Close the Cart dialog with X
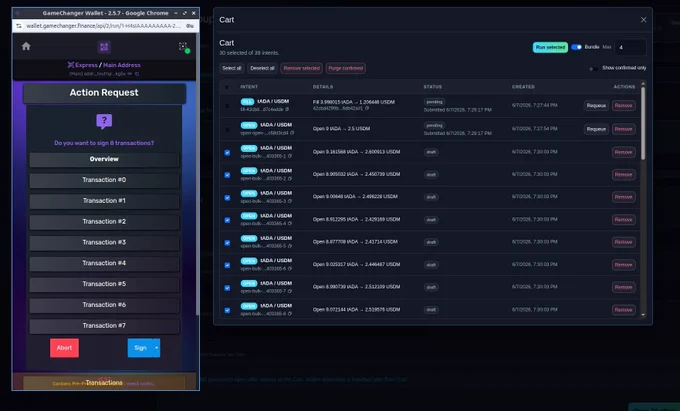Image resolution: width=680 pixels, height=411 pixels. (x=644, y=20)
